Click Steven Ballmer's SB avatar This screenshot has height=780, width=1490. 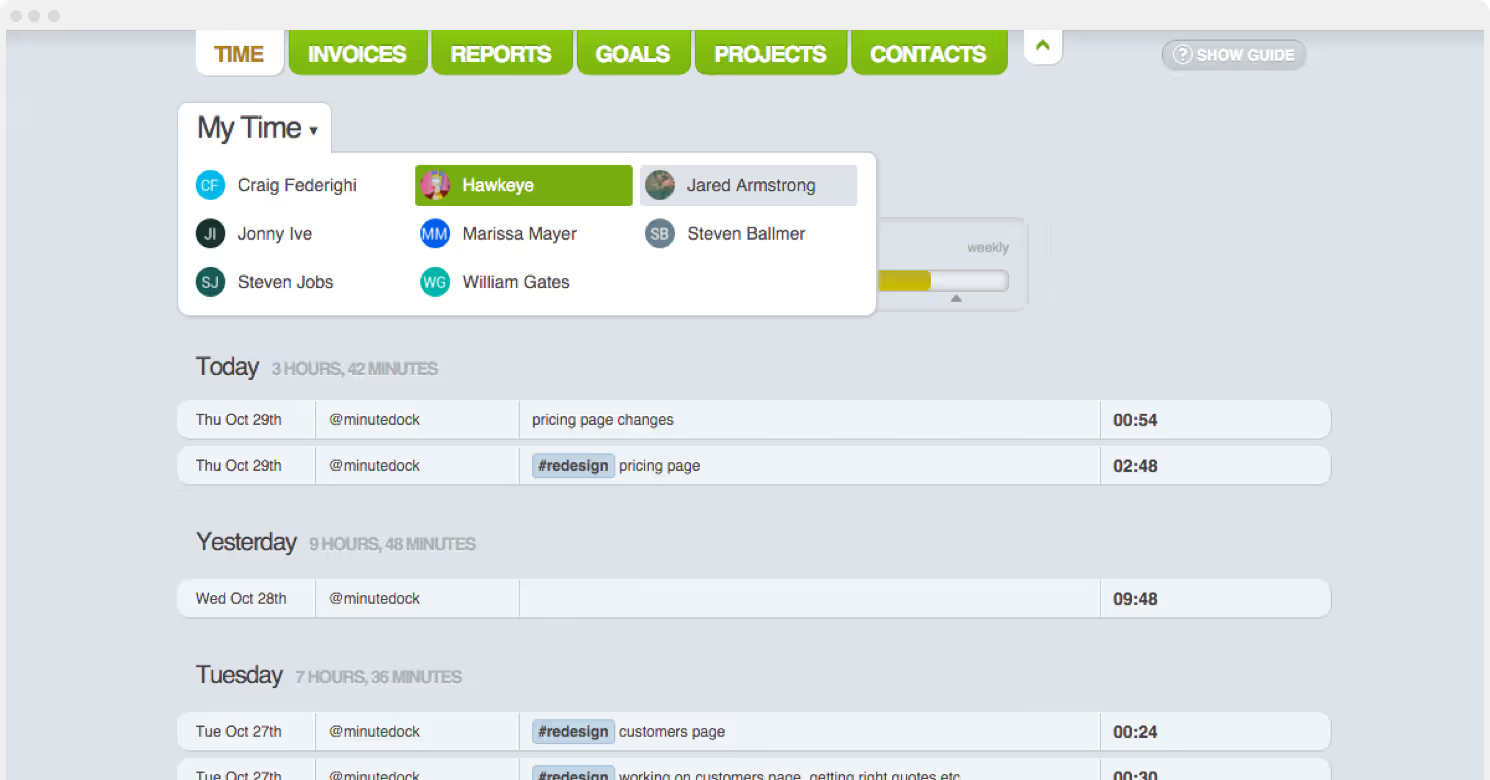click(x=659, y=233)
